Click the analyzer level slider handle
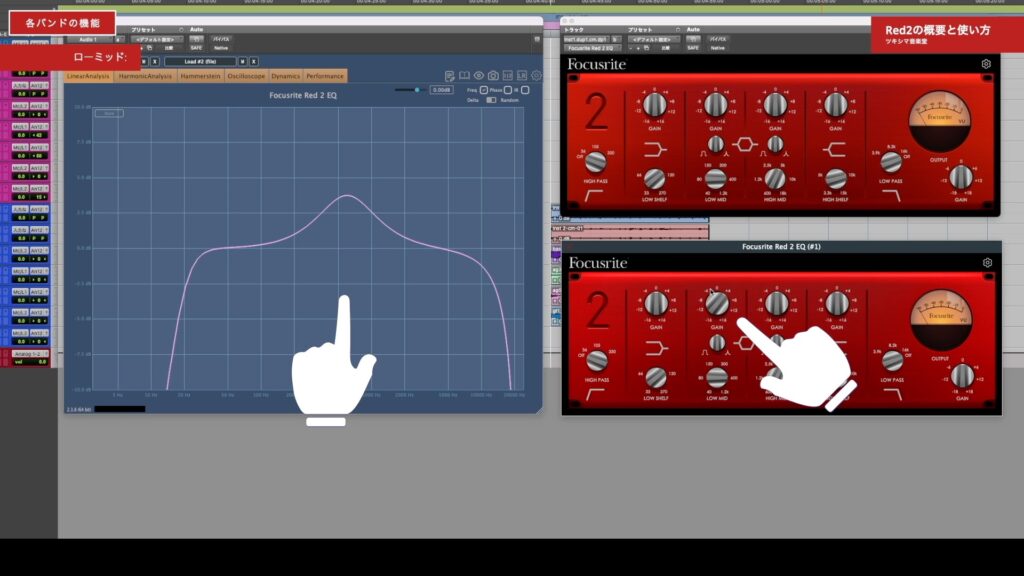Viewport: 1024px width, 576px height. click(417, 89)
